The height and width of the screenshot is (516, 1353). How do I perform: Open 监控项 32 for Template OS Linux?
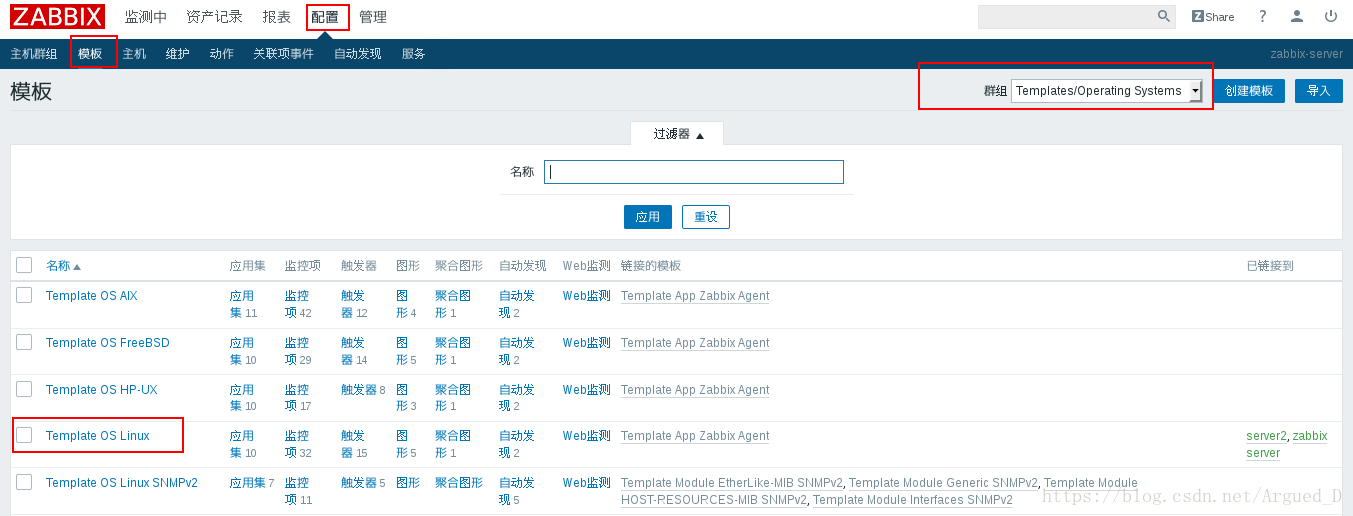click(x=298, y=444)
